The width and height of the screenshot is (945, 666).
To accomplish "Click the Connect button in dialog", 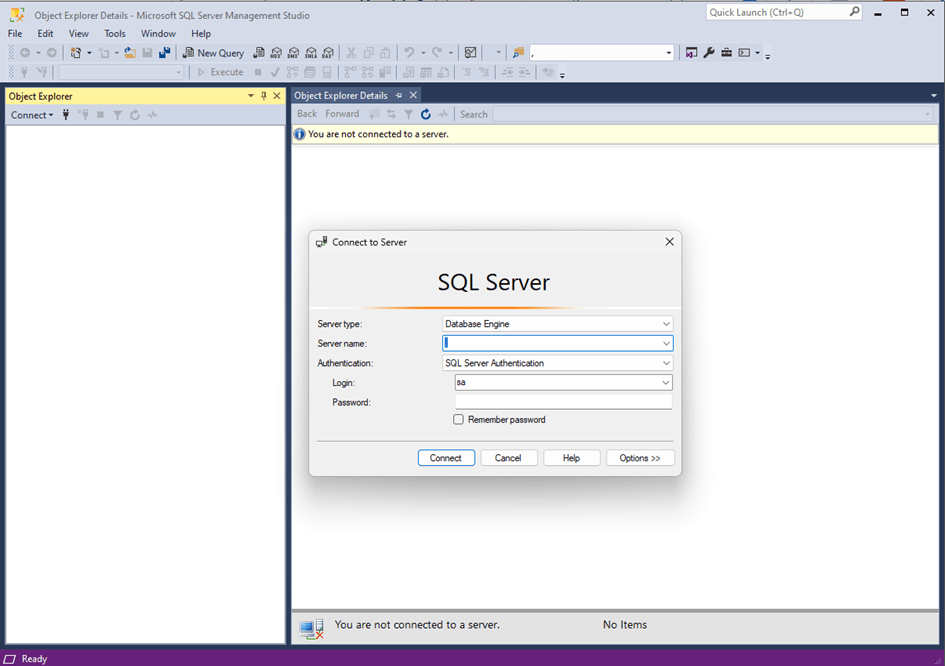I will pyautogui.click(x=446, y=458).
